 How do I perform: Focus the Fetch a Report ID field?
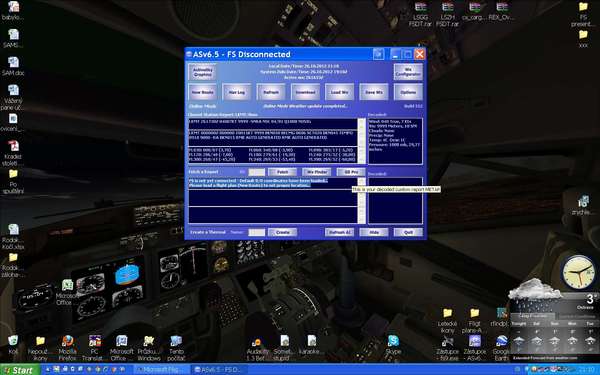(x=256, y=172)
